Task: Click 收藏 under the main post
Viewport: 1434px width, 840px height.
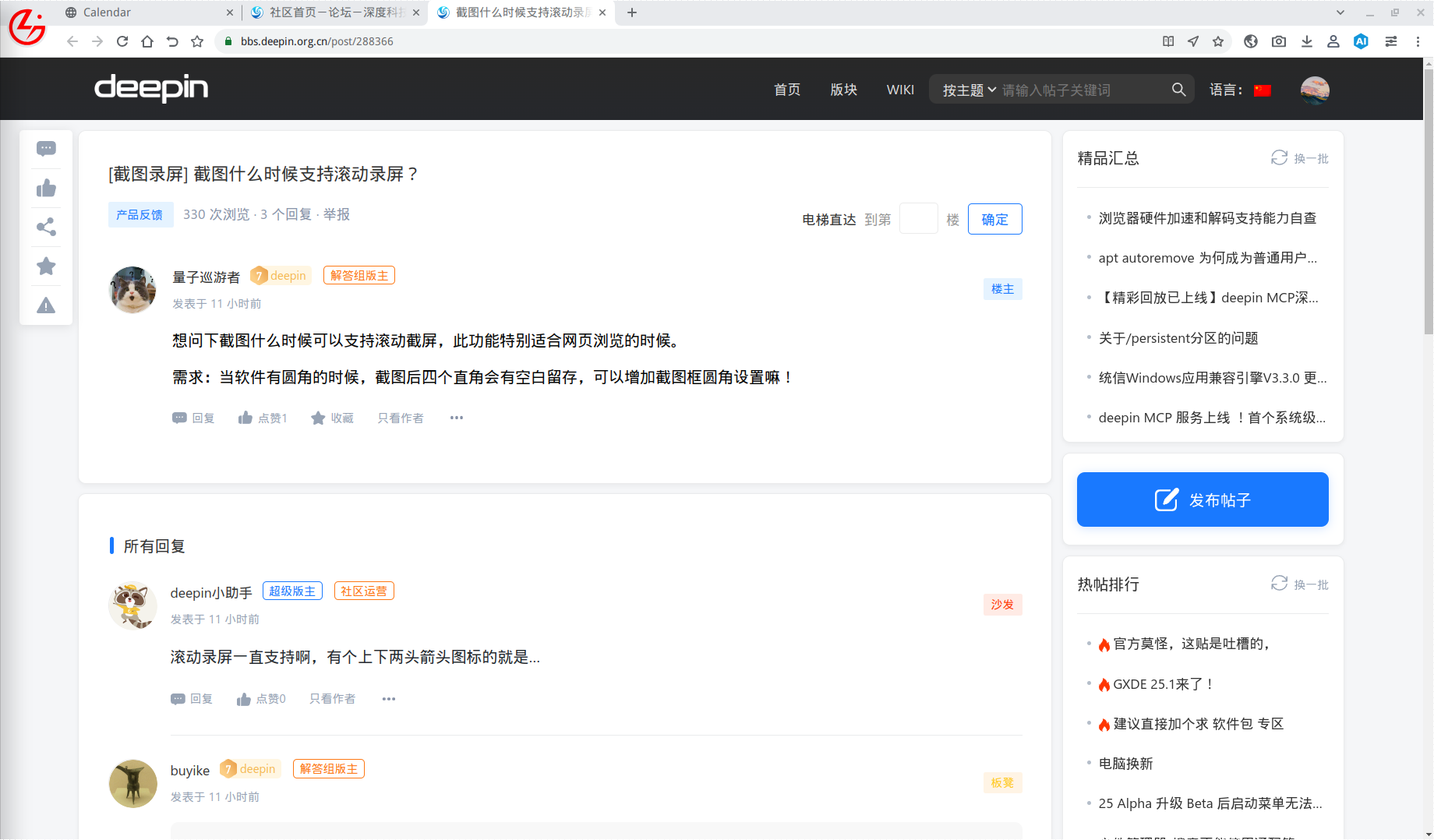Action: click(x=332, y=418)
